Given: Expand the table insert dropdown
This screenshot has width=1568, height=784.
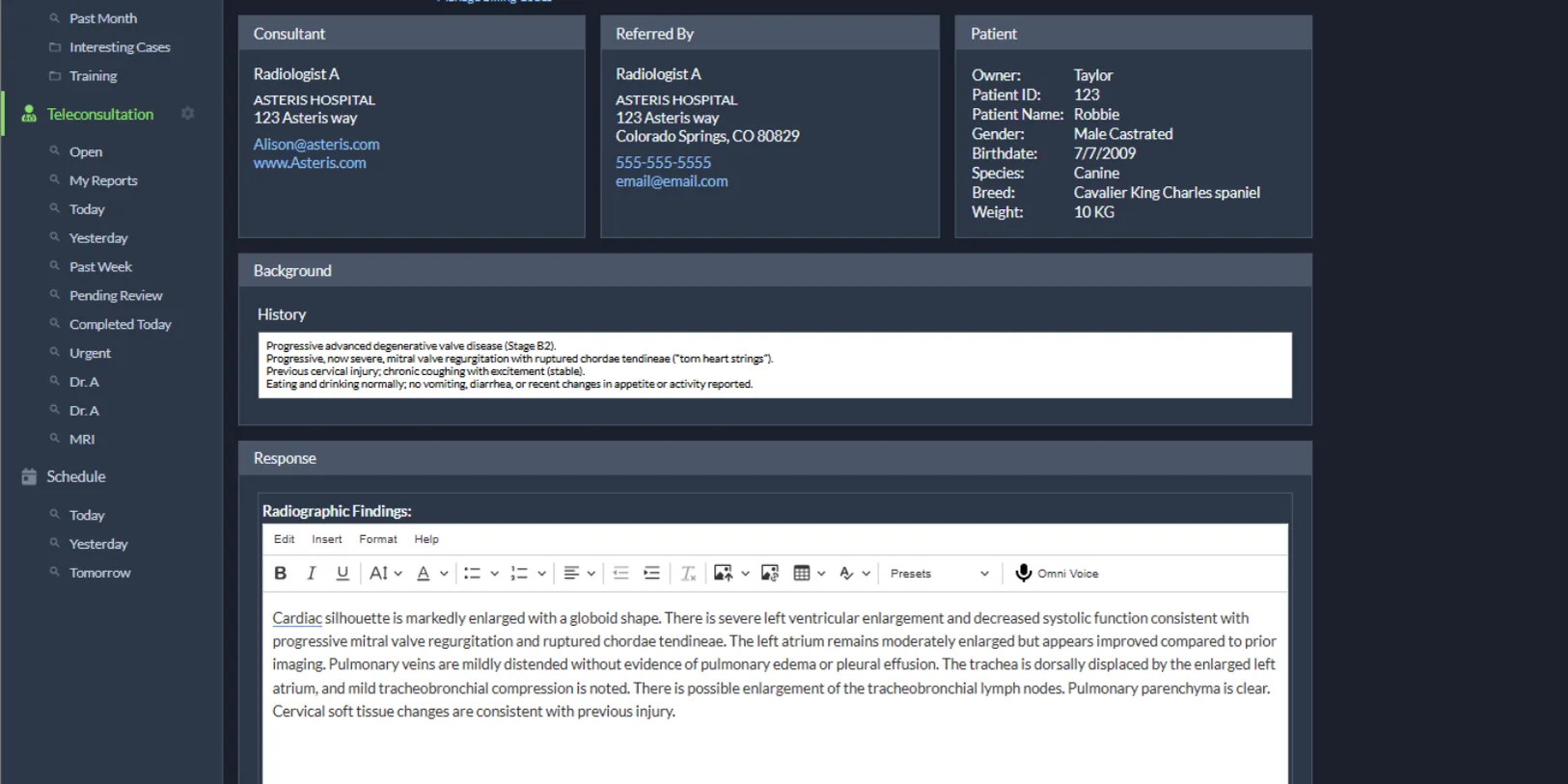Looking at the screenshot, I should 821,574.
